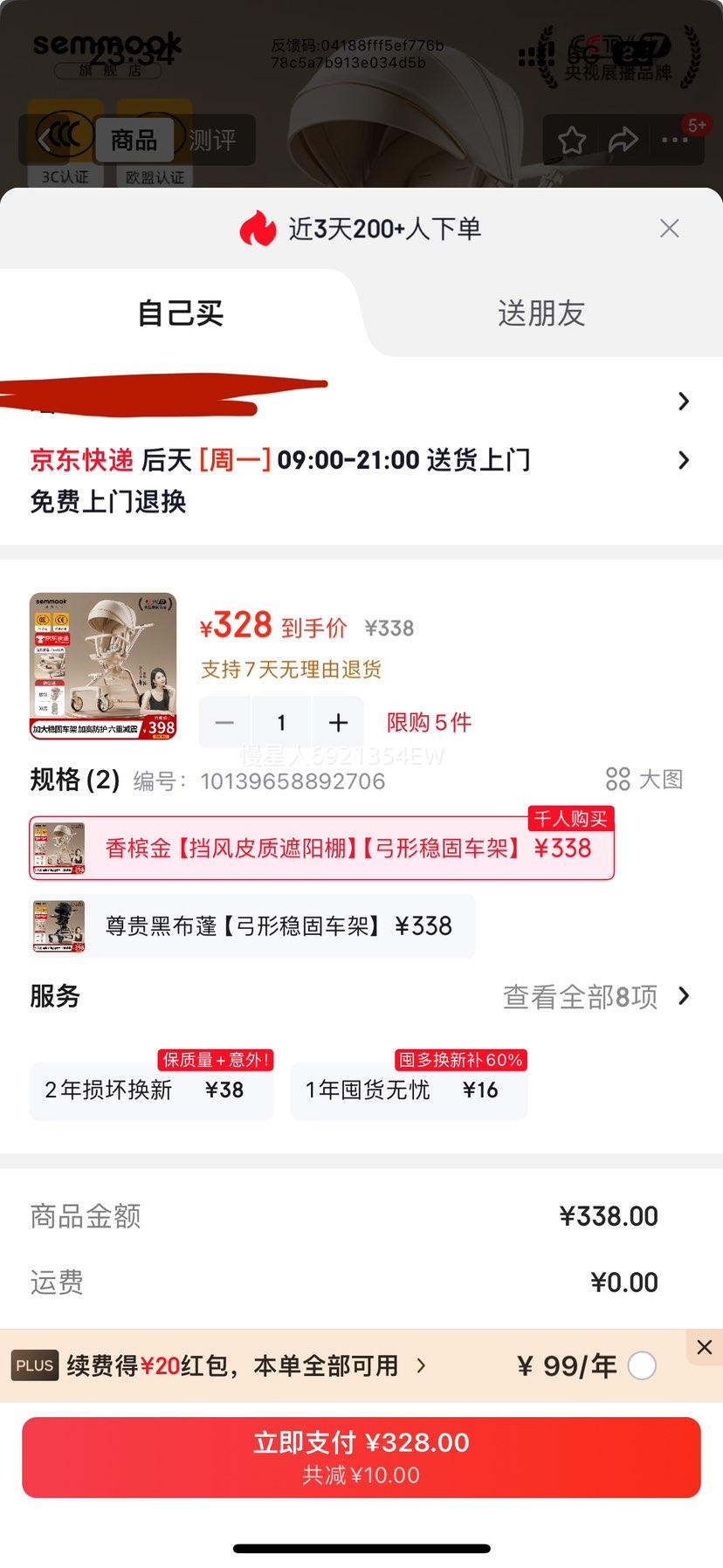723x1568 pixels.
Task: Dismiss the PLUS renewal banner
Action: tap(705, 1347)
